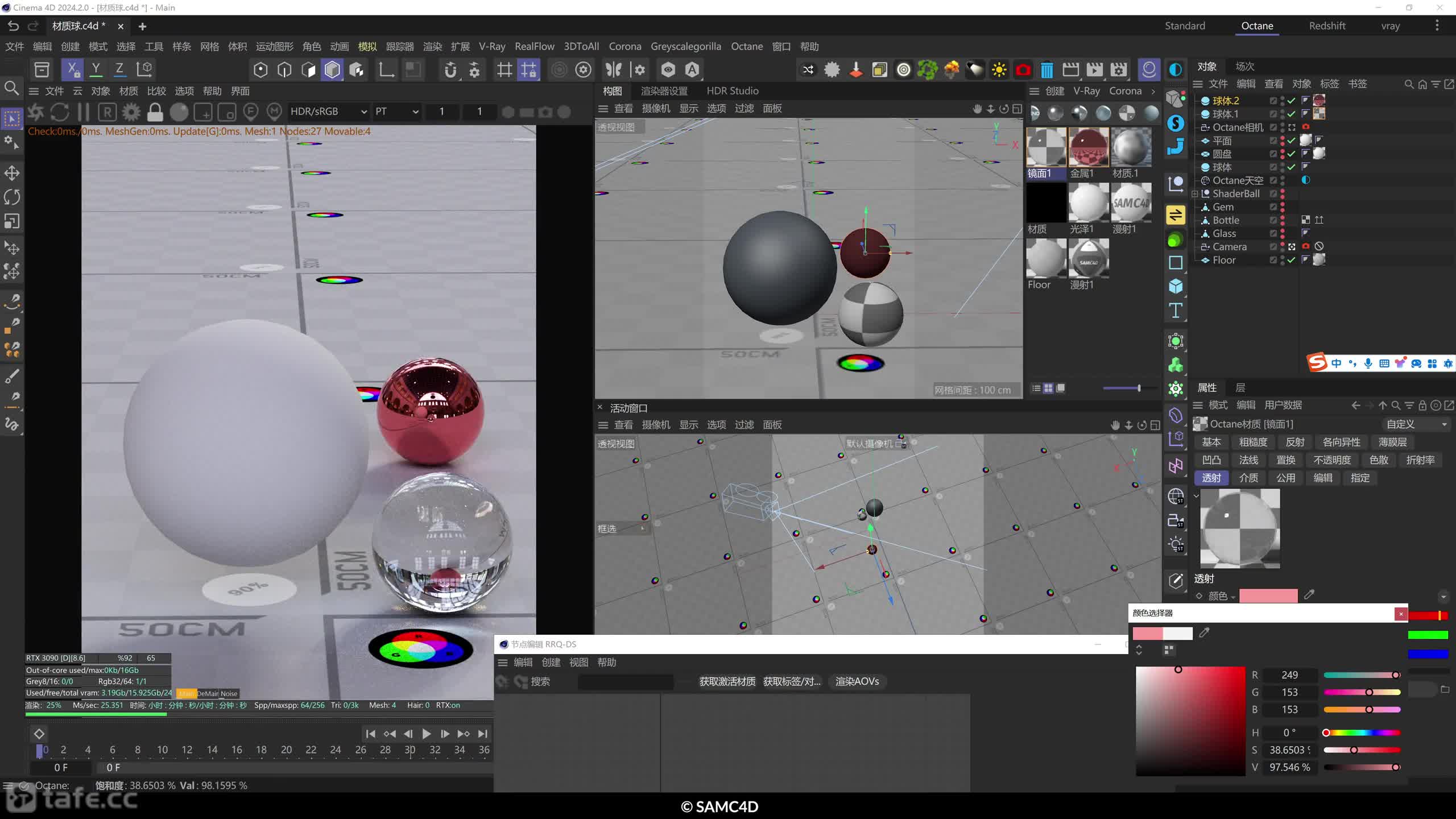Image resolution: width=1456 pixels, height=819 pixels.
Task: Play the timeline animation
Action: [x=426, y=734]
